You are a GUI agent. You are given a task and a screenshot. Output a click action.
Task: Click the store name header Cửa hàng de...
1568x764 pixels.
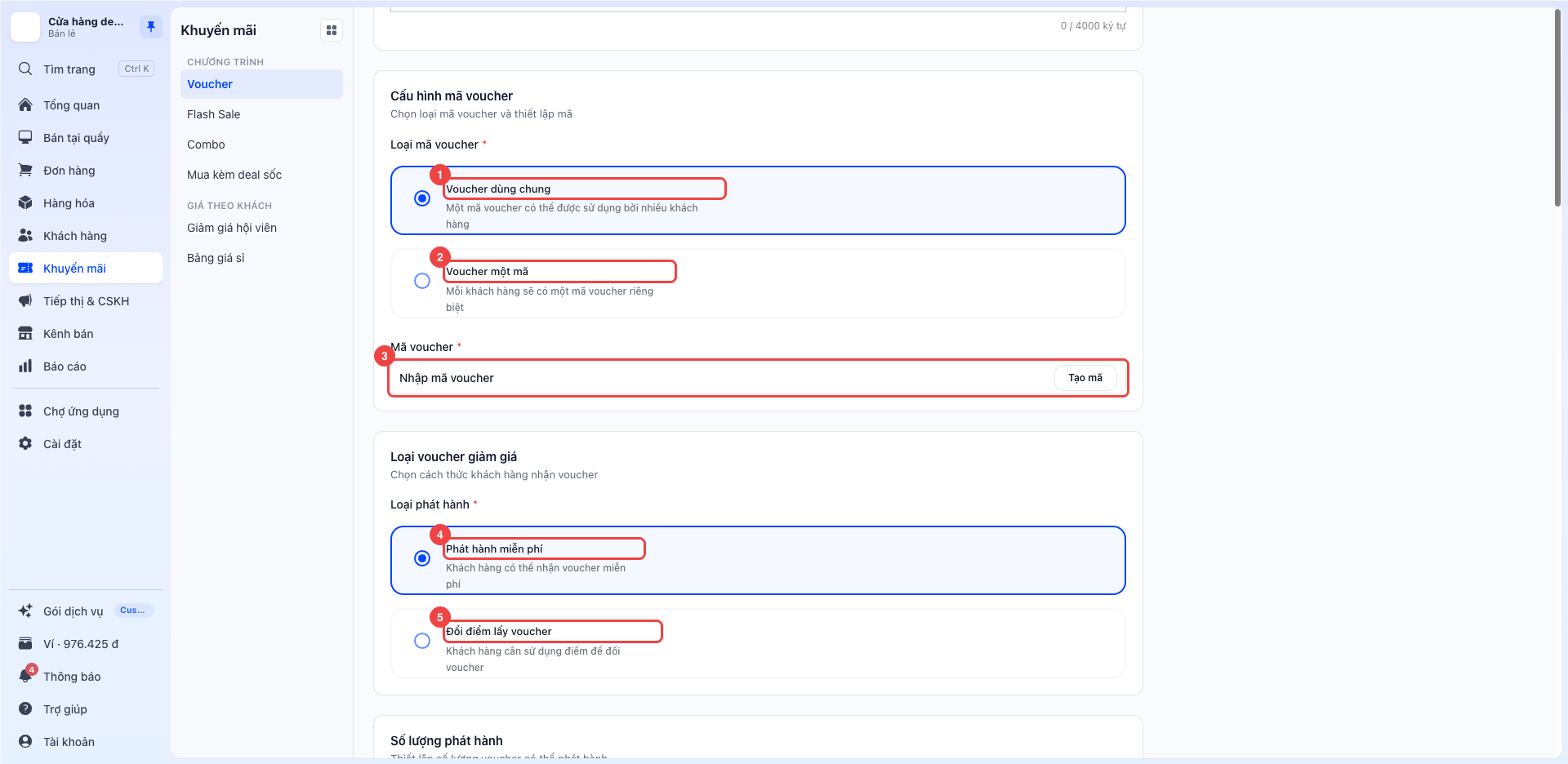[x=86, y=22]
